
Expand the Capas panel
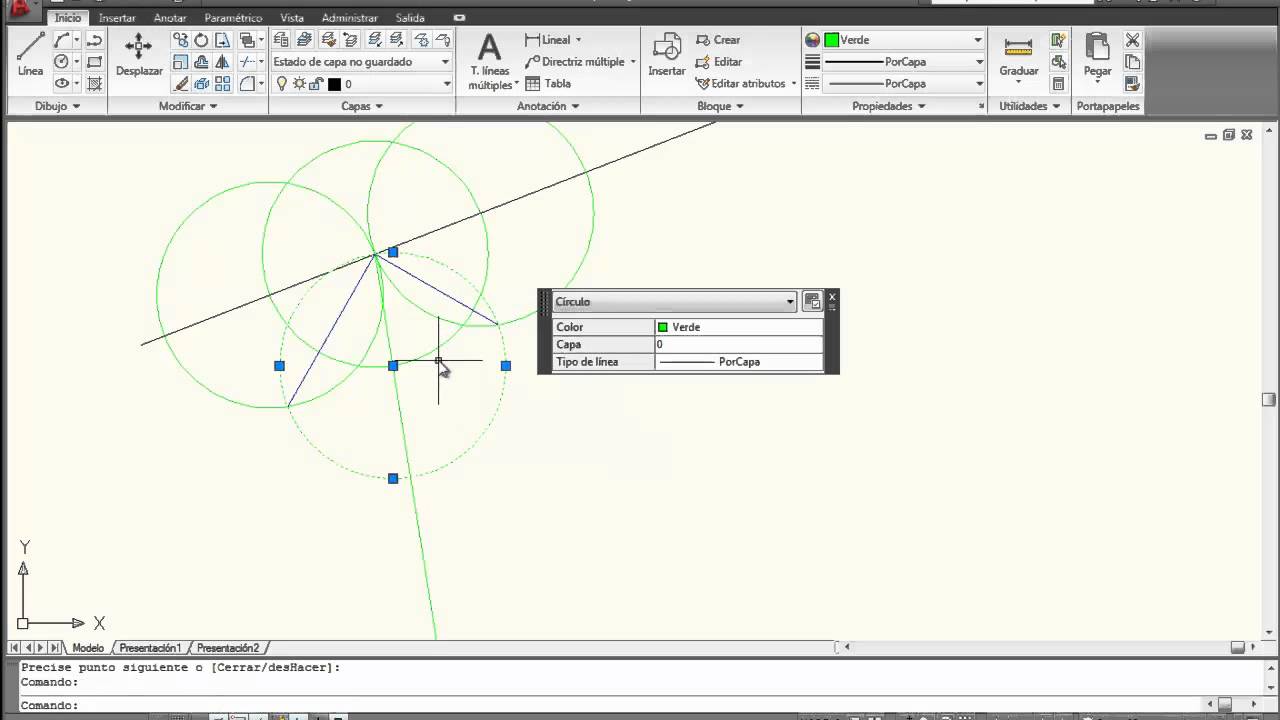tap(362, 106)
